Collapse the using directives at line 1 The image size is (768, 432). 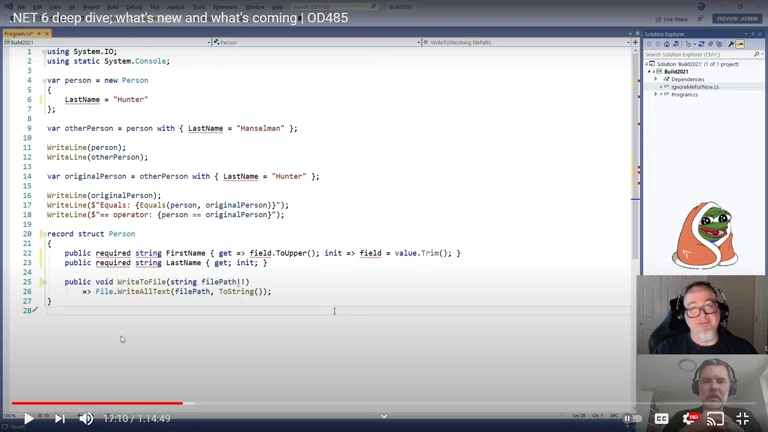(44, 51)
